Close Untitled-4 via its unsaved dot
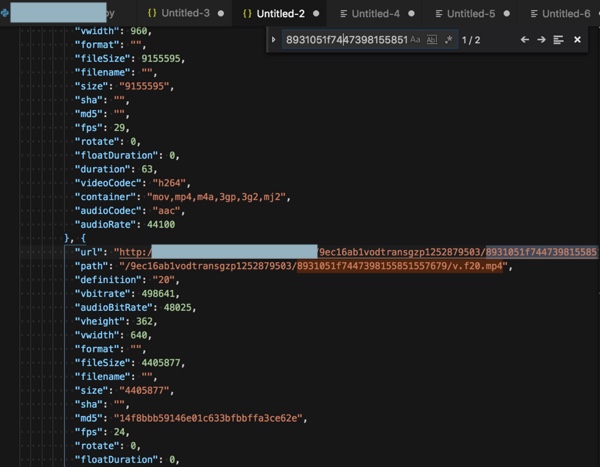The image size is (600, 467). click(411, 13)
